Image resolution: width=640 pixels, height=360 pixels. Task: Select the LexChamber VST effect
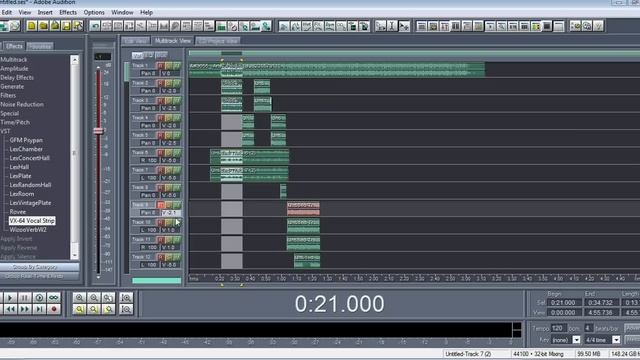pyautogui.click(x=26, y=149)
